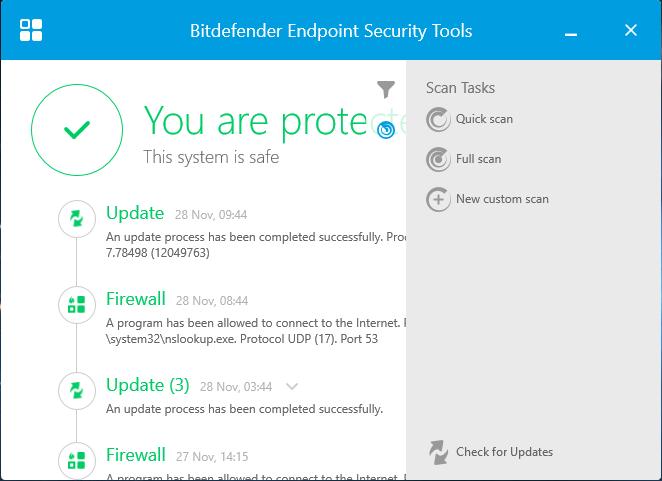Create a New custom scan
Image resolution: width=662 pixels, height=481 pixels.
tap(502, 199)
